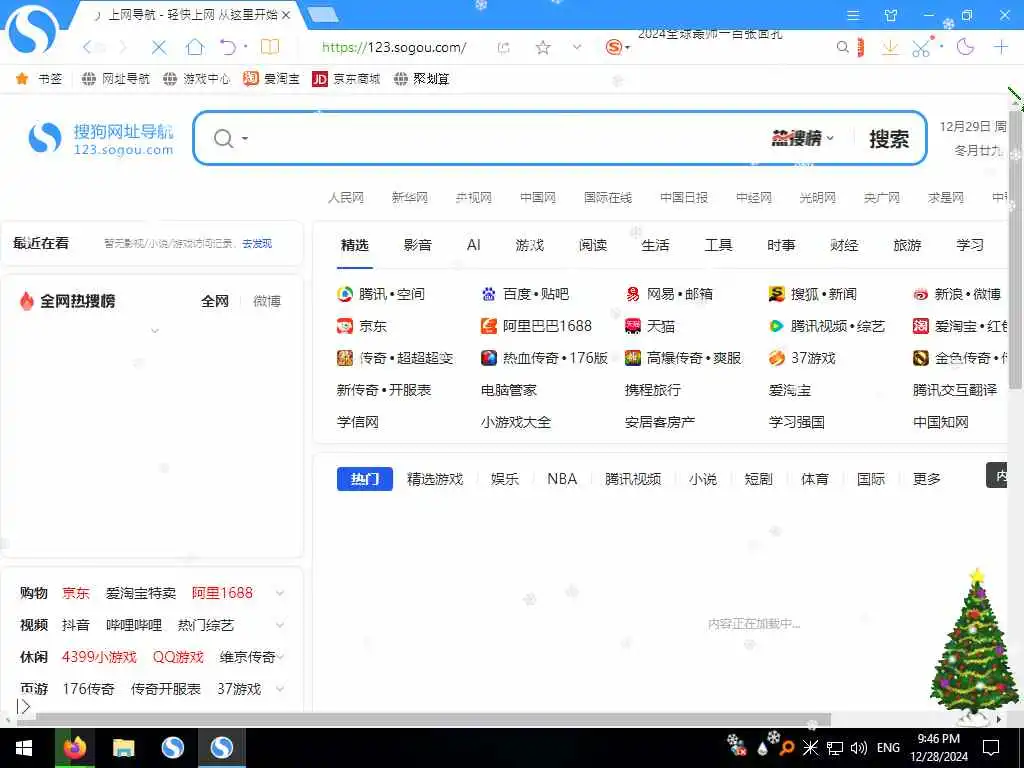
Task: Open the 哔哩哔哩 link
Action: 134,625
